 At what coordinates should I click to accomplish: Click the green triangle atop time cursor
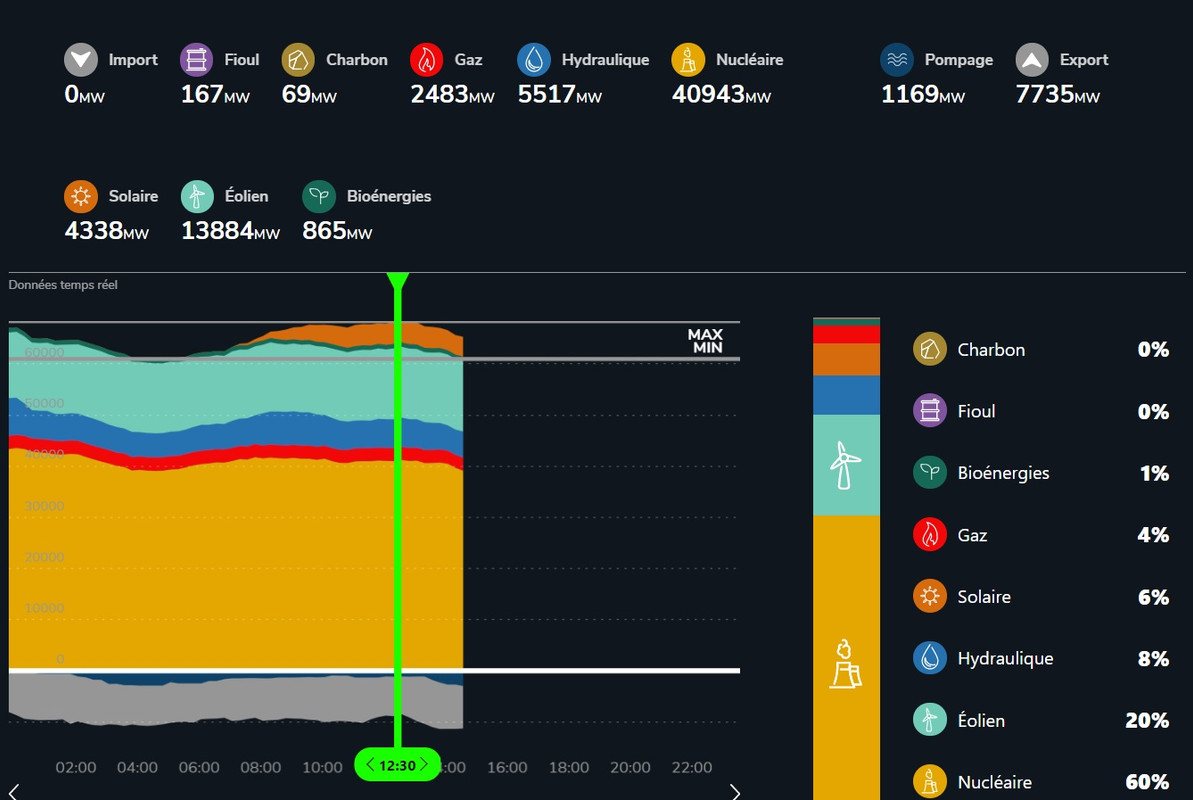point(397,281)
